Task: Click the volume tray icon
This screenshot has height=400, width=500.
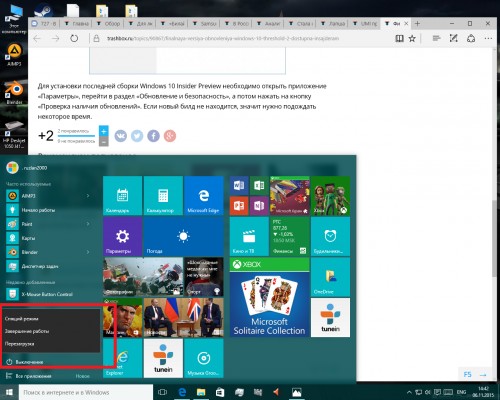Action: point(427,392)
